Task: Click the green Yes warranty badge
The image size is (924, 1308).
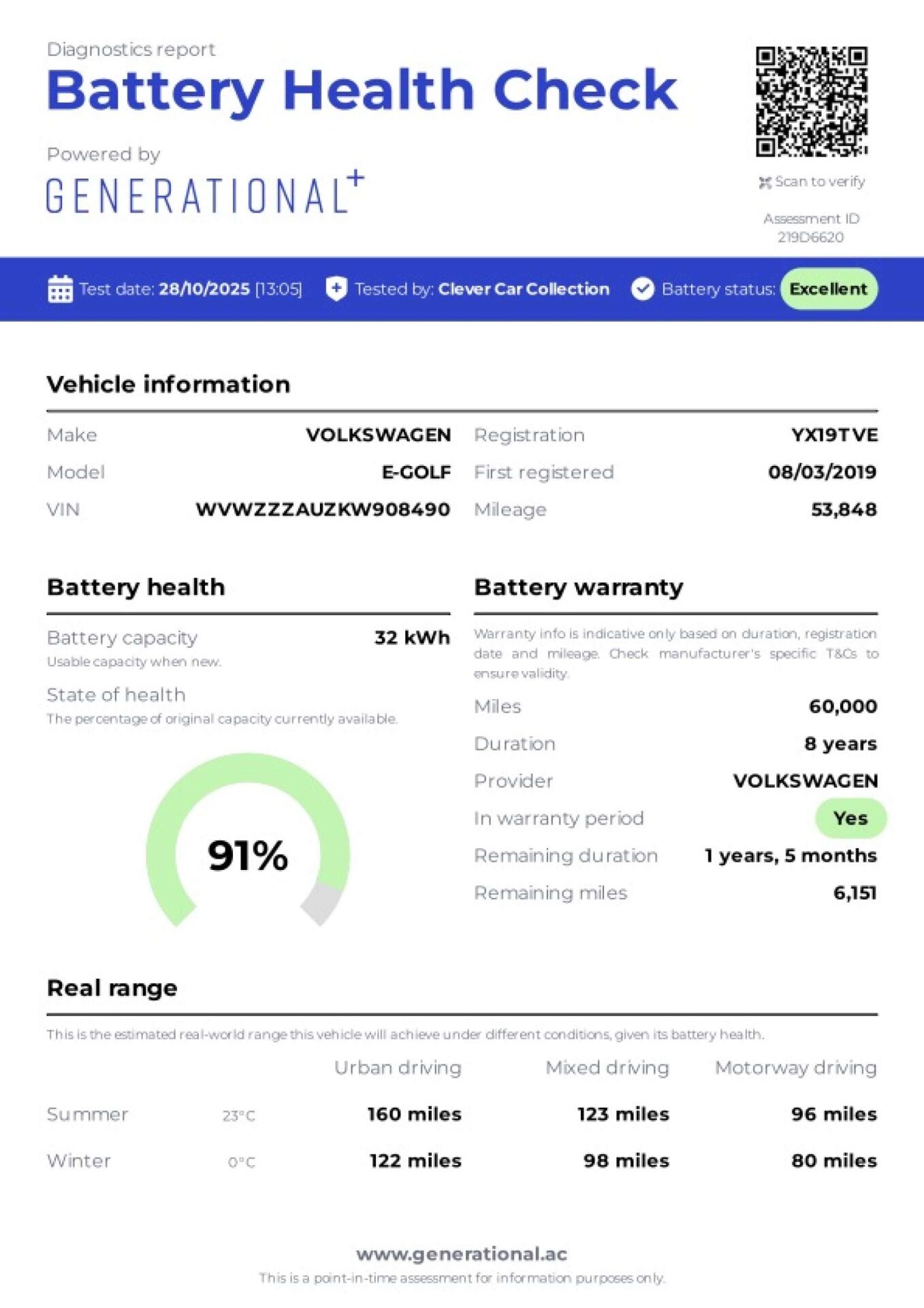Action: (x=850, y=818)
